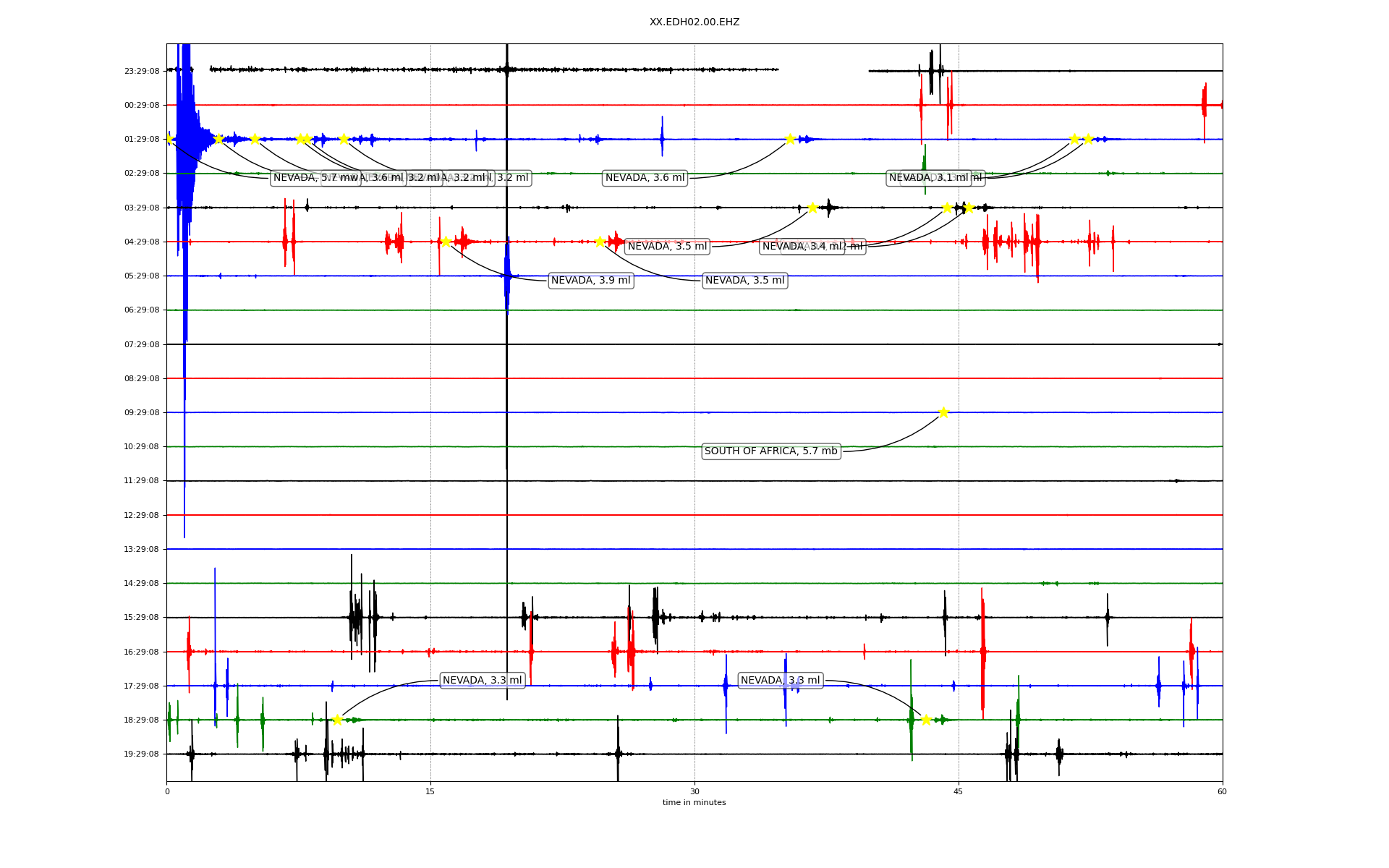The image size is (1389, 868).
Task: Click the 'time in minutes' axis label
Action: pos(694,803)
